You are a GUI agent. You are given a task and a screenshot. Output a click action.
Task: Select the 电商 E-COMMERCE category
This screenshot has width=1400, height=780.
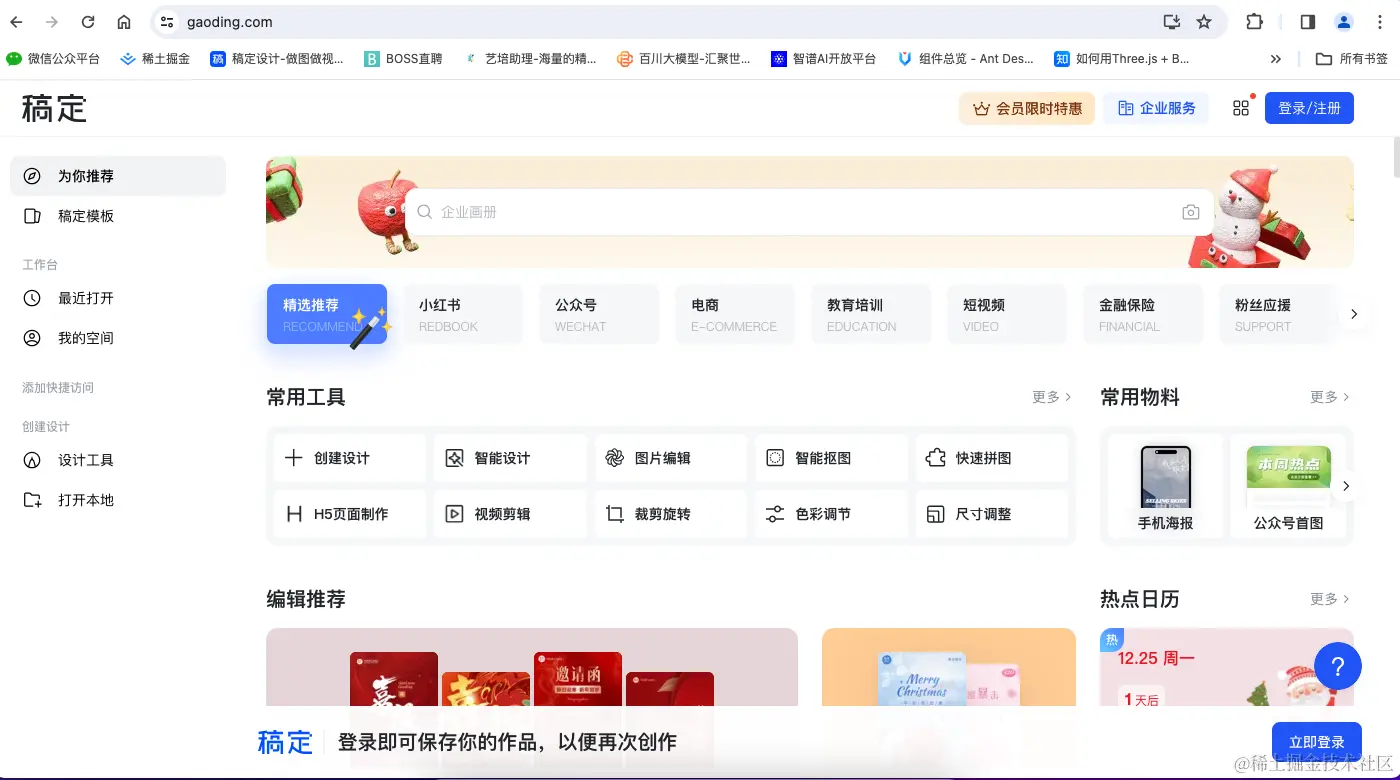click(735, 313)
